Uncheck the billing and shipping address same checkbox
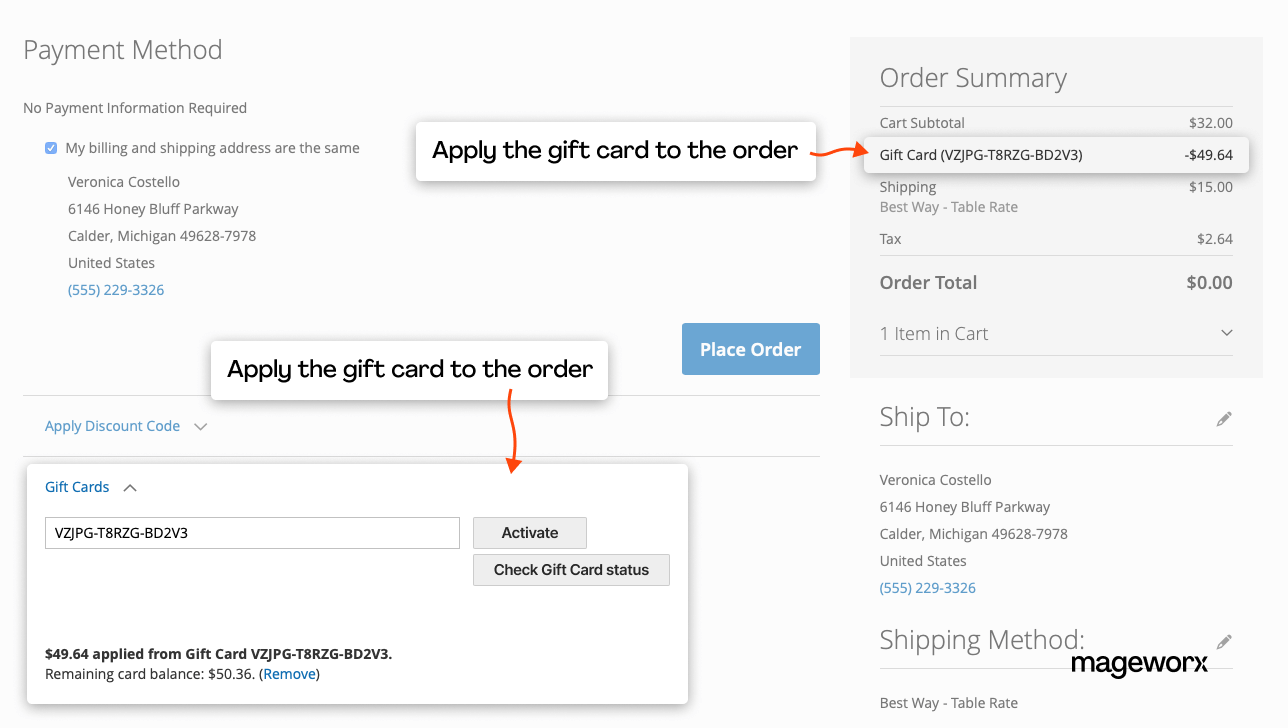This screenshot has height=728, width=1288. click(x=51, y=148)
